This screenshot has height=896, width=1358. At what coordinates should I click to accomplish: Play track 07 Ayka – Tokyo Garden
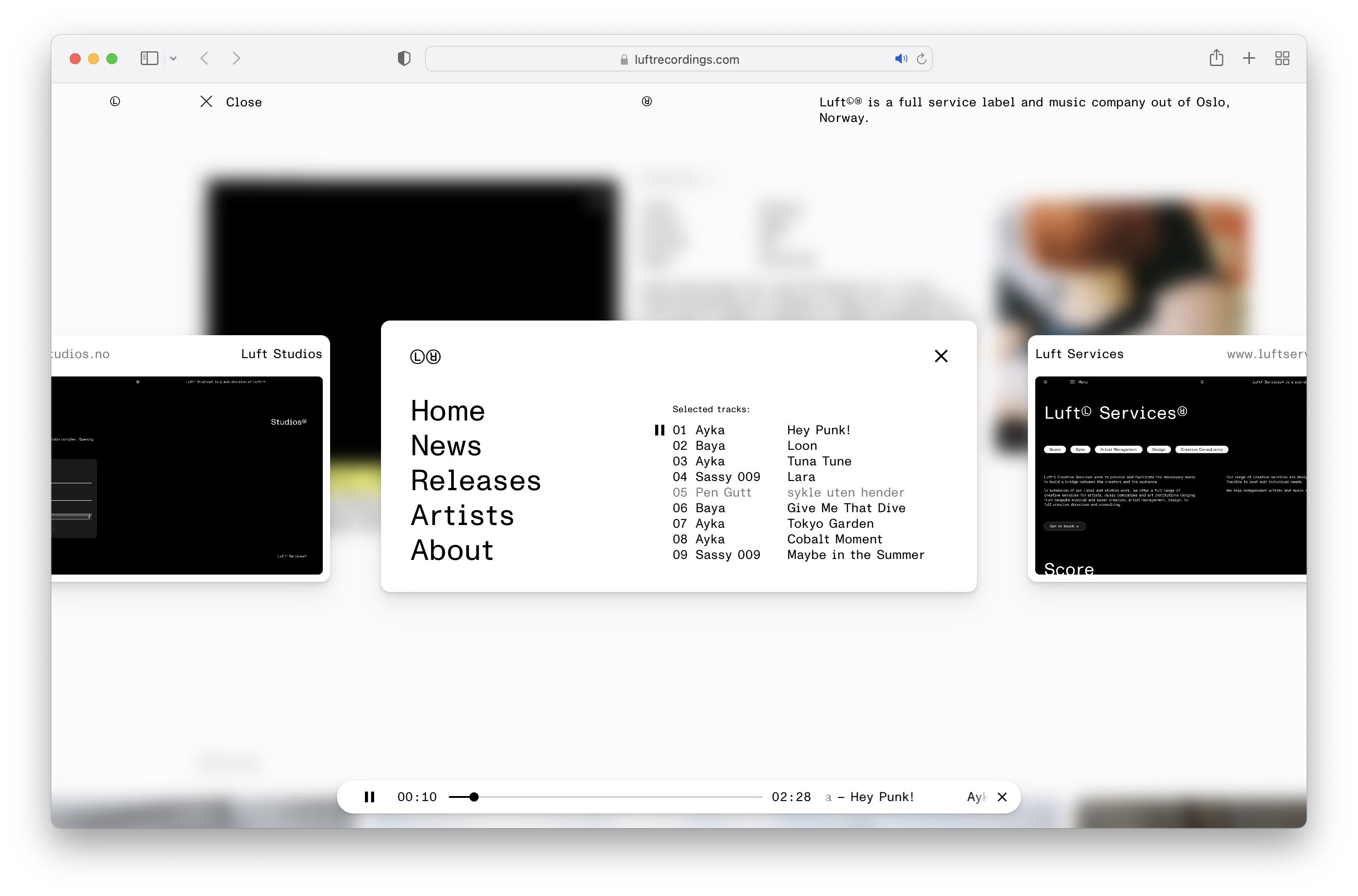(798, 523)
